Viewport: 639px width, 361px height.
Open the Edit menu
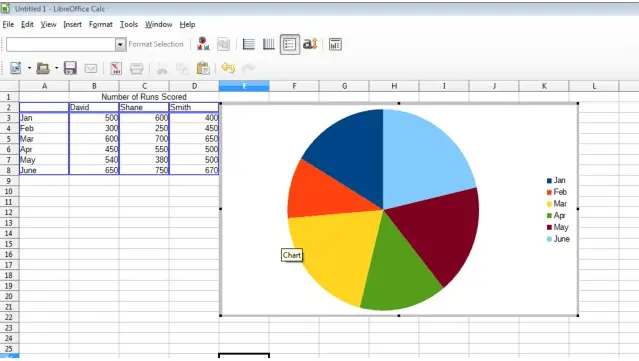point(27,24)
